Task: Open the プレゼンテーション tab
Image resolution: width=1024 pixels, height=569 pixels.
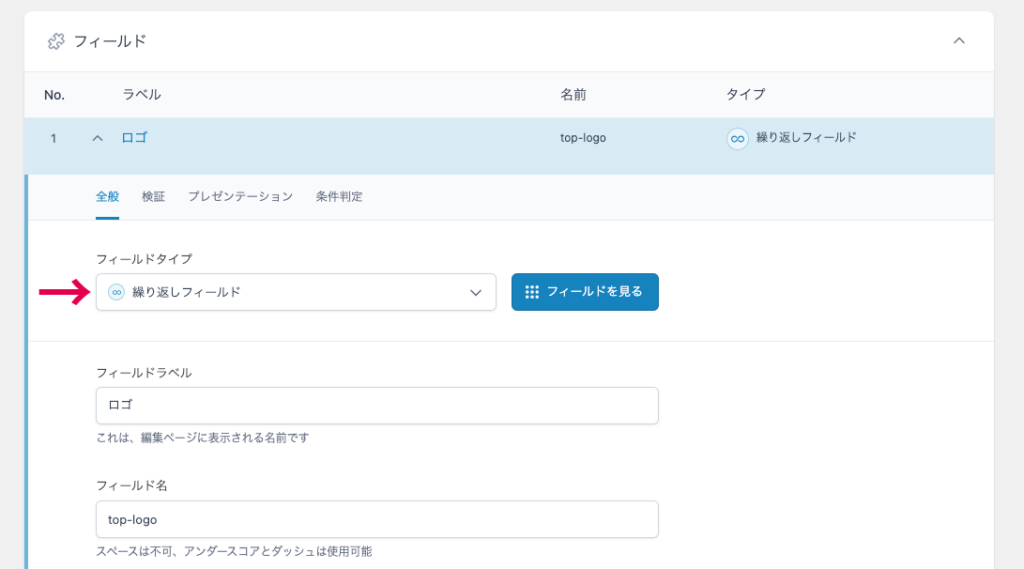Action: tap(240, 196)
